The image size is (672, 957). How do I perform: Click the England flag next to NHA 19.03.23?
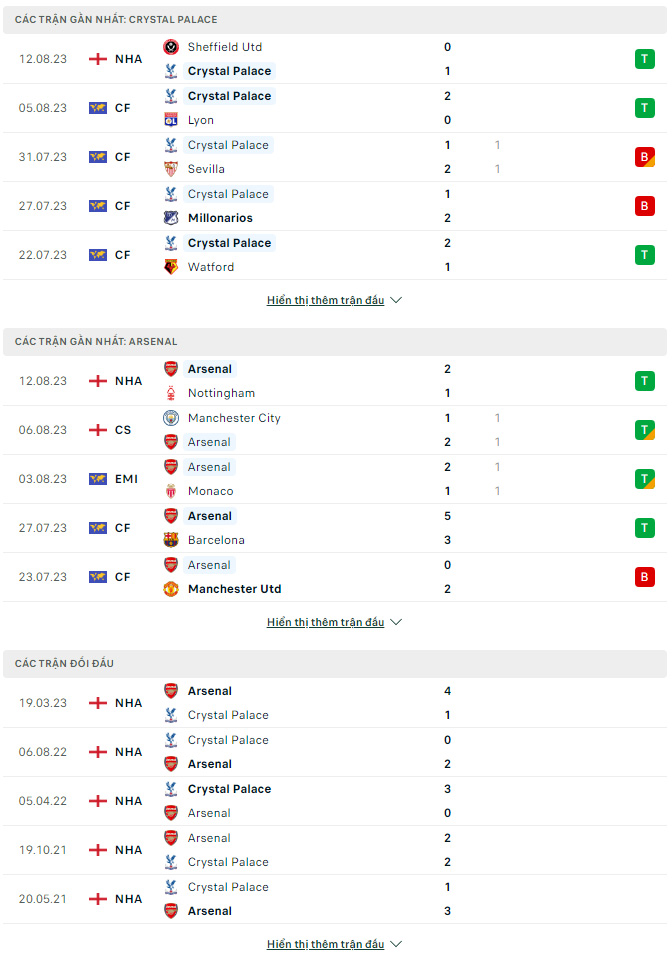[98, 703]
